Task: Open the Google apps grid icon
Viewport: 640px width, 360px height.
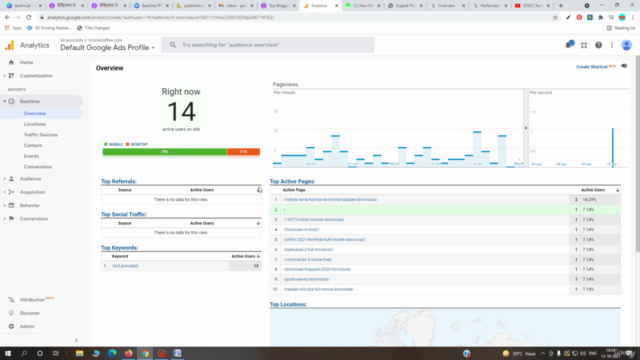Action: [x=584, y=45]
